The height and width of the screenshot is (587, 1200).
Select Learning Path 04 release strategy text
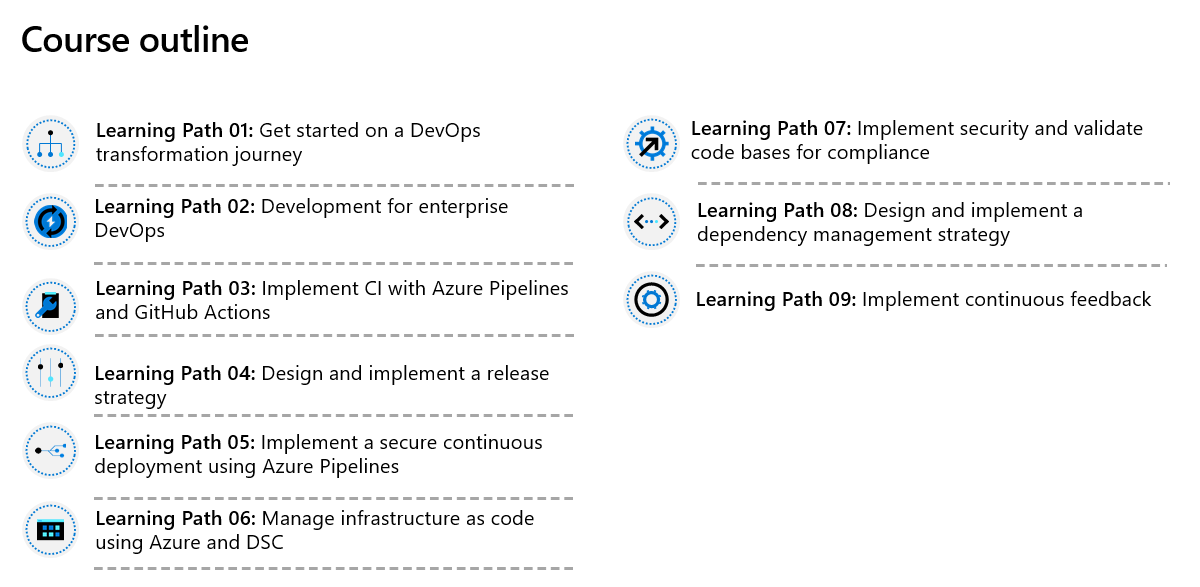coord(322,385)
